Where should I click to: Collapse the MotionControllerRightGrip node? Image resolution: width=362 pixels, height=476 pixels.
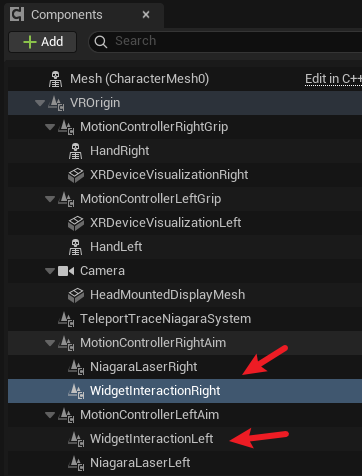50,127
